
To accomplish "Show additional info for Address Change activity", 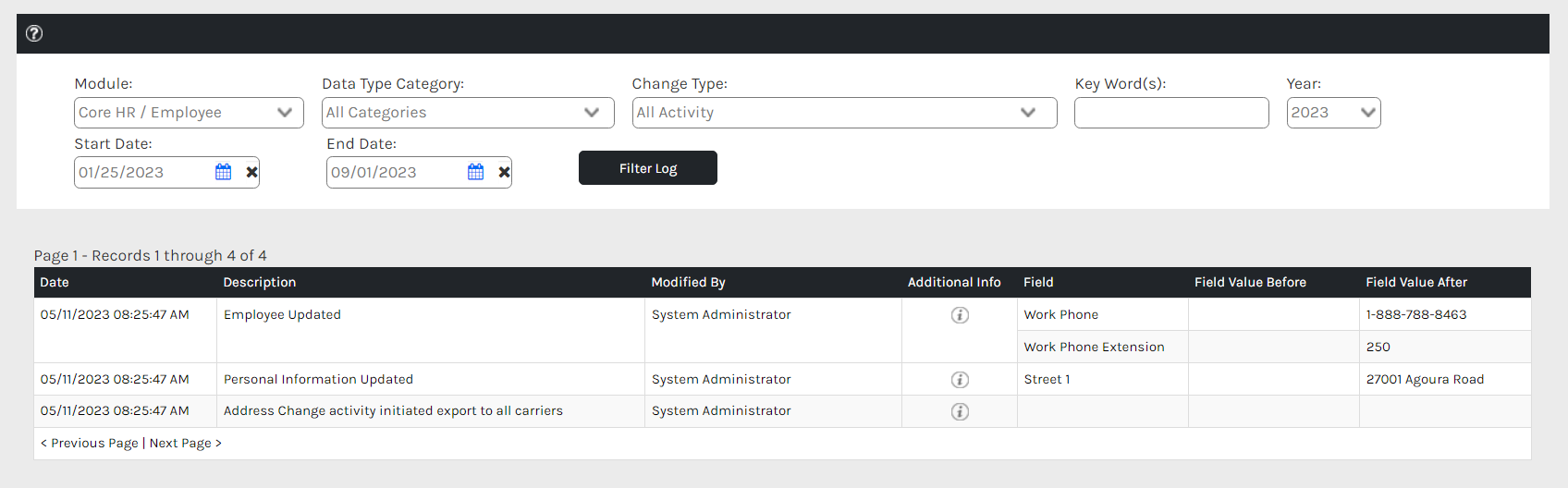I will tap(960, 411).
